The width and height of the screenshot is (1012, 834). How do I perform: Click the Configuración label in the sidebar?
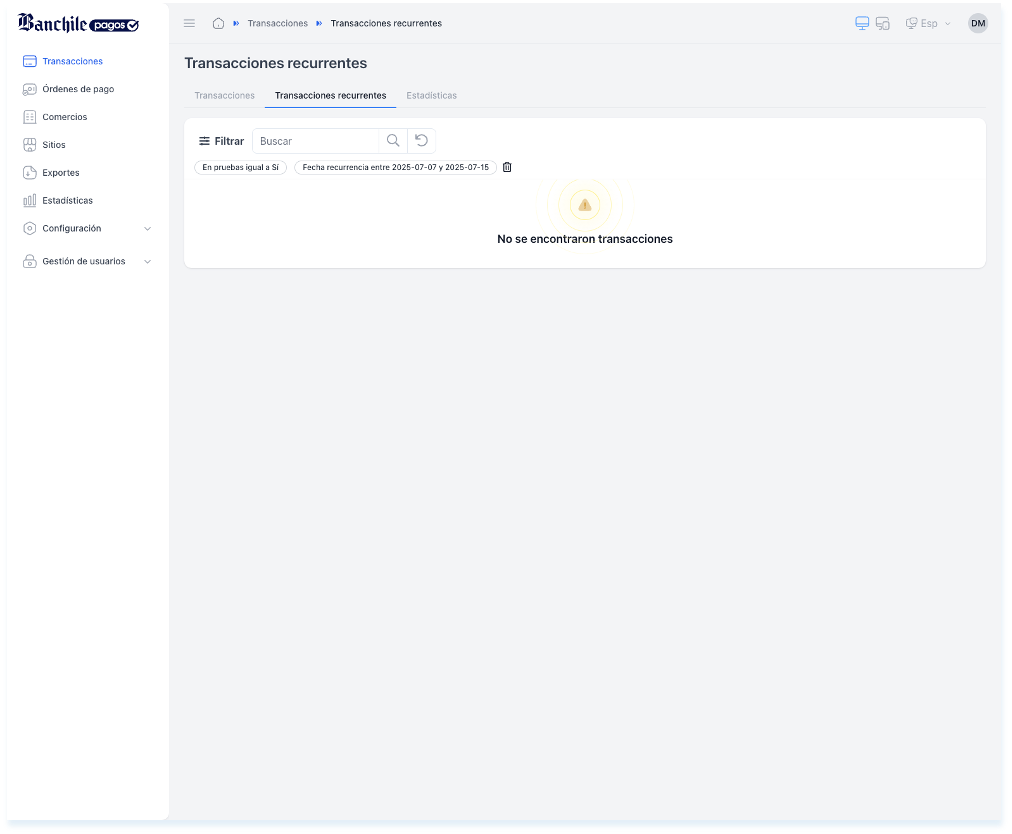pyautogui.click(x=72, y=228)
